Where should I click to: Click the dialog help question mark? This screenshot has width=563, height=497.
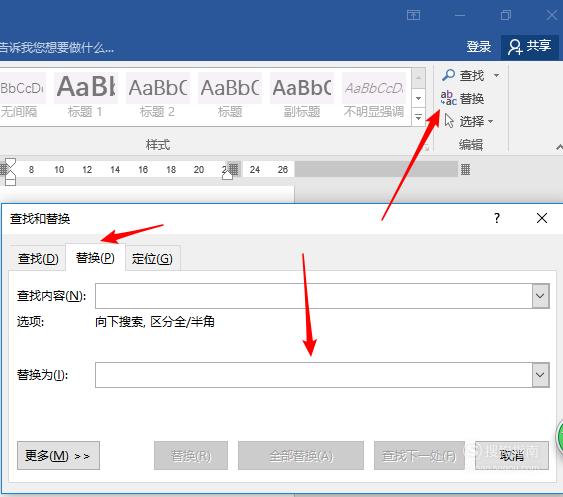pyautogui.click(x=497, y=218)
